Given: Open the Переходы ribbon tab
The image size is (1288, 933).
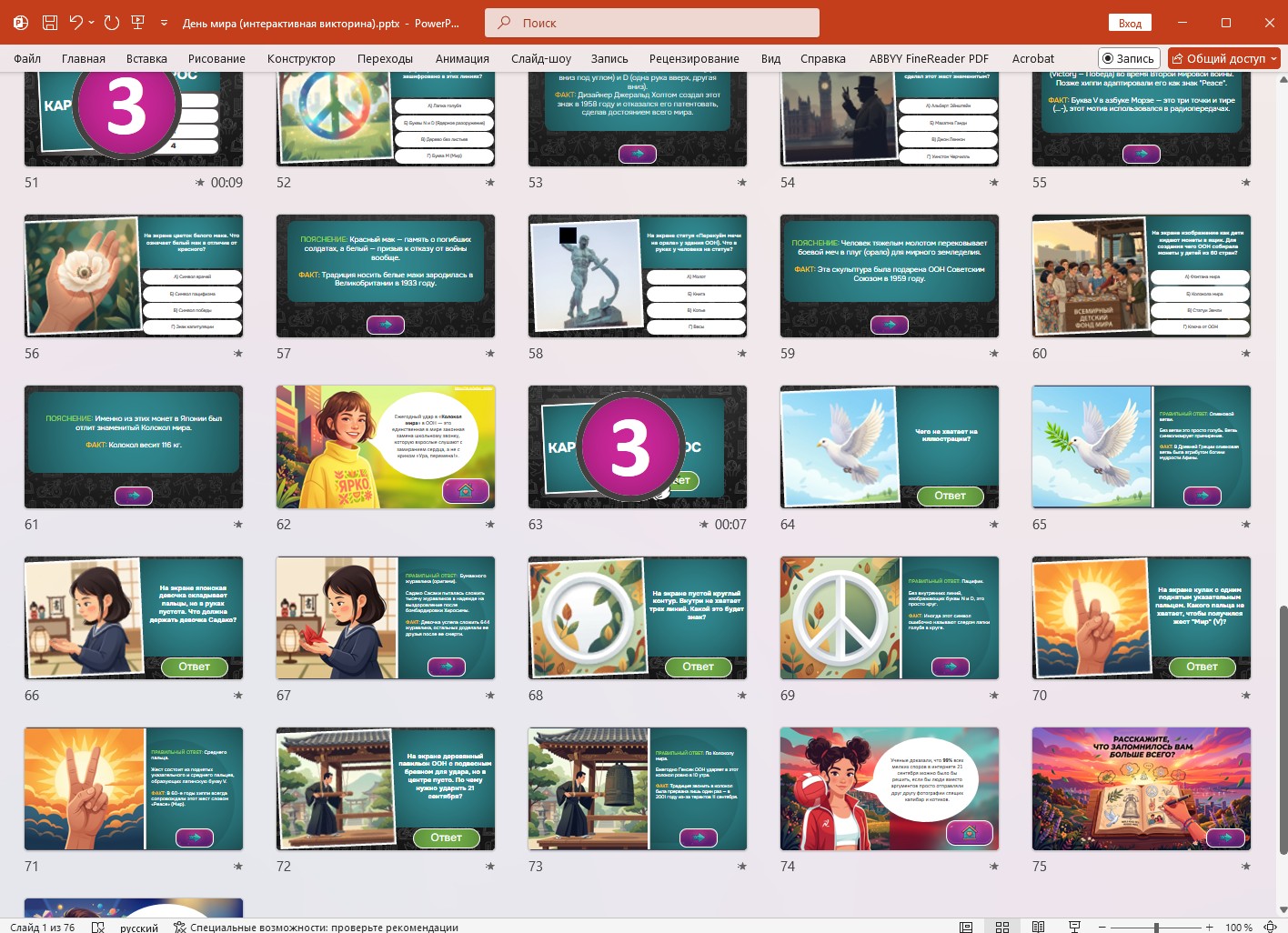Looking at the screenshot, I should coord(385,58).
